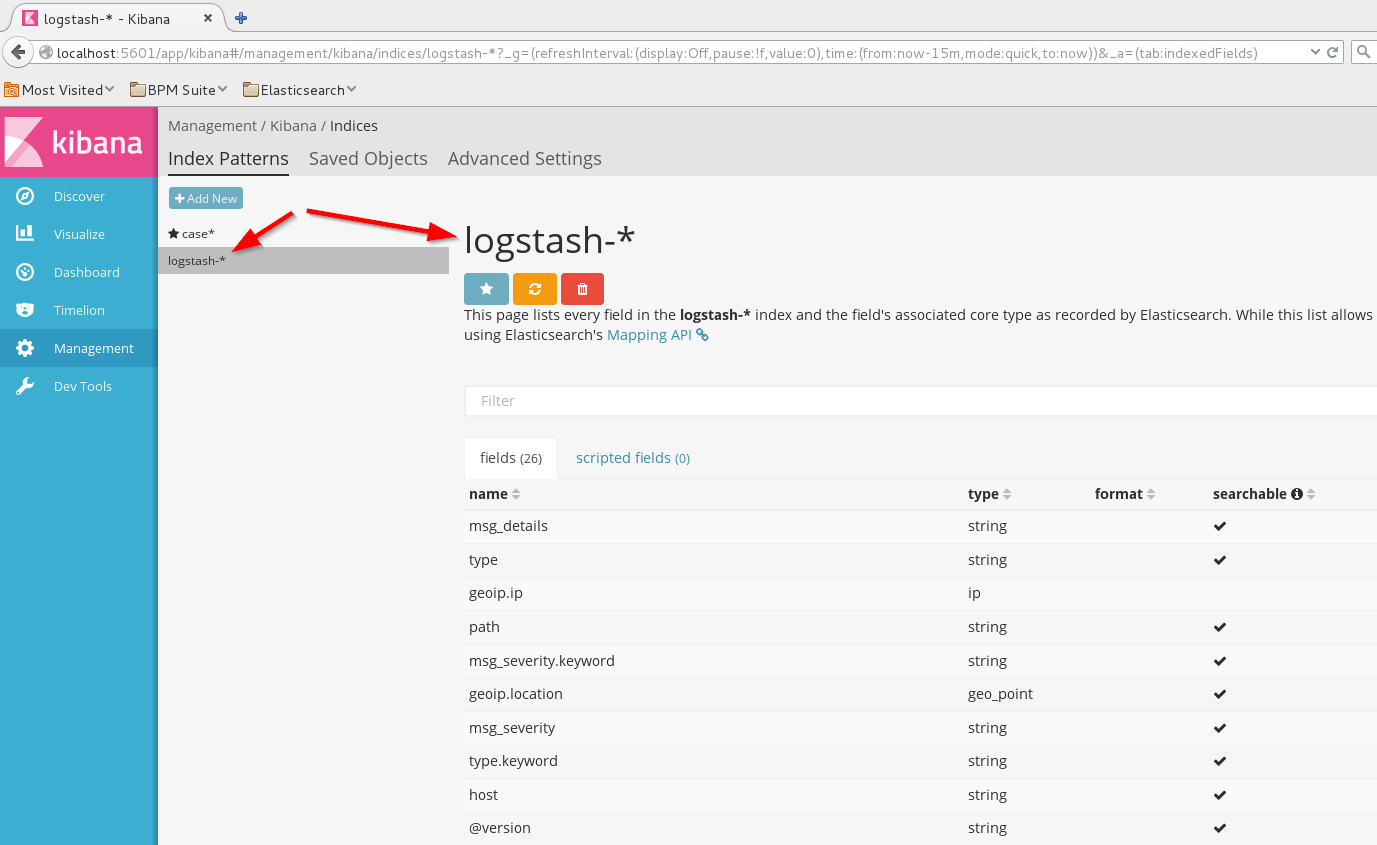
Task: Open the Mapping API link
Action: 648,334
